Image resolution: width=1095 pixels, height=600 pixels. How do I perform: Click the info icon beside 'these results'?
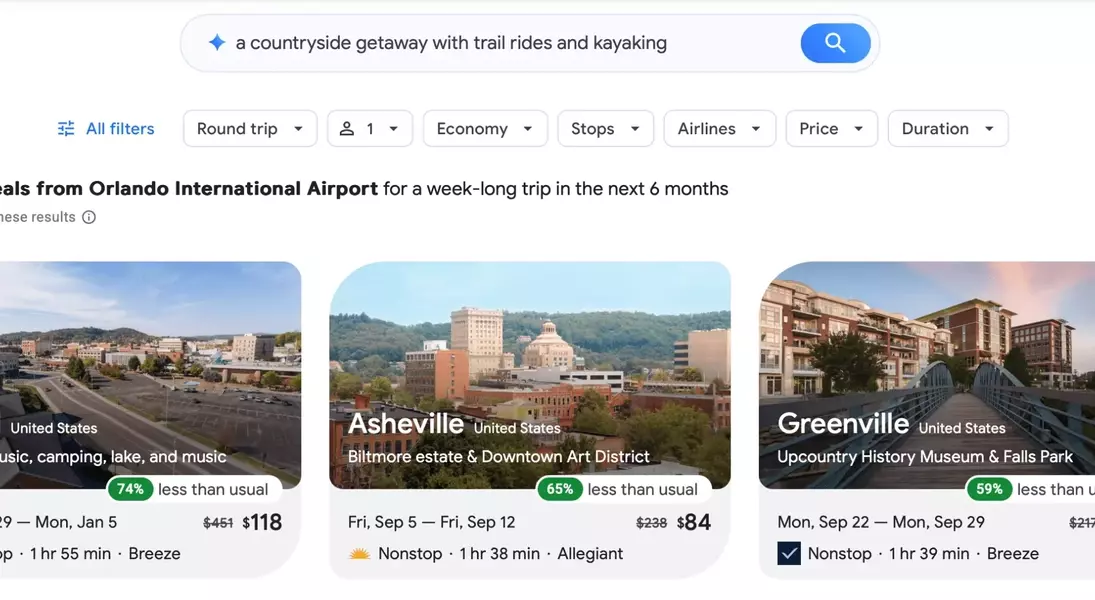[x=89, y=217]
